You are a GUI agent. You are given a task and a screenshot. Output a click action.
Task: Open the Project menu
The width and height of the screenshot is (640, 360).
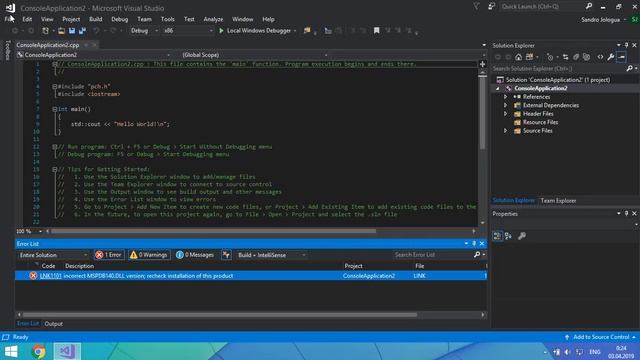pyautogui.click(x=71, y=19)
